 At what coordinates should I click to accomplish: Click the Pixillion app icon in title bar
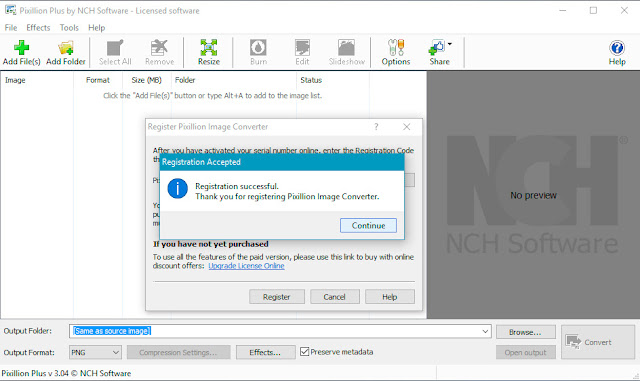pos(10,10)
